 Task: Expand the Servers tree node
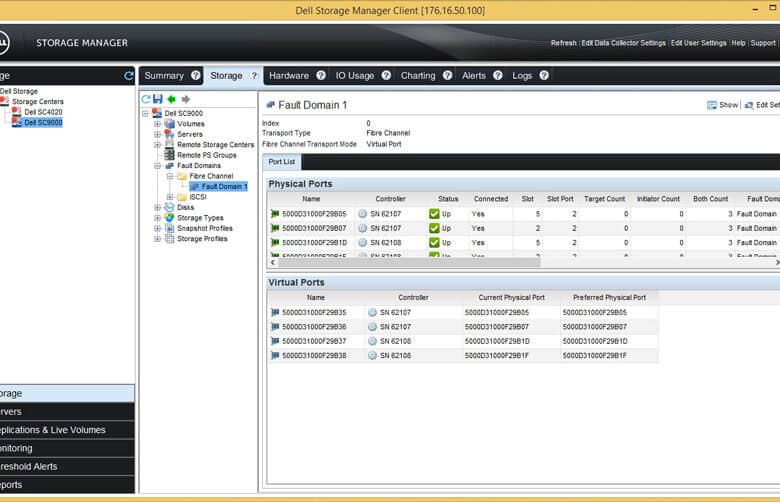pyautogui.click(x=157, y=134)
